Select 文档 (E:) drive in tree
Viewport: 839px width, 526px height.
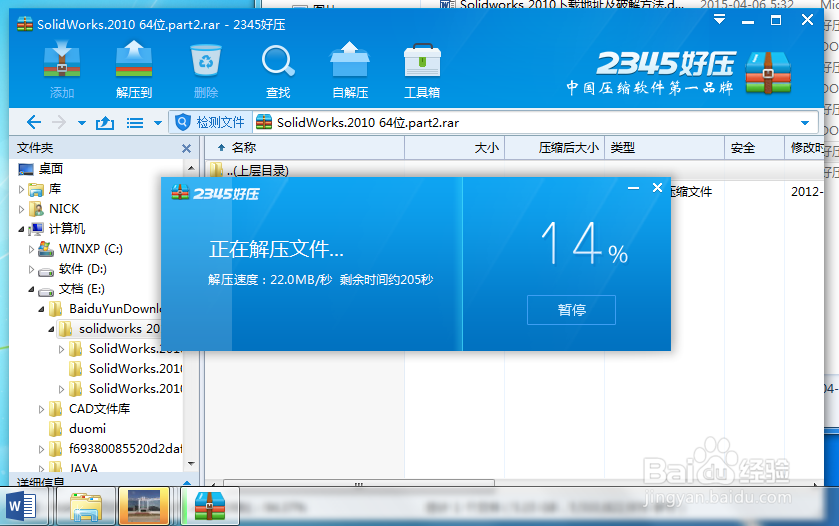(x=81, y=289)
